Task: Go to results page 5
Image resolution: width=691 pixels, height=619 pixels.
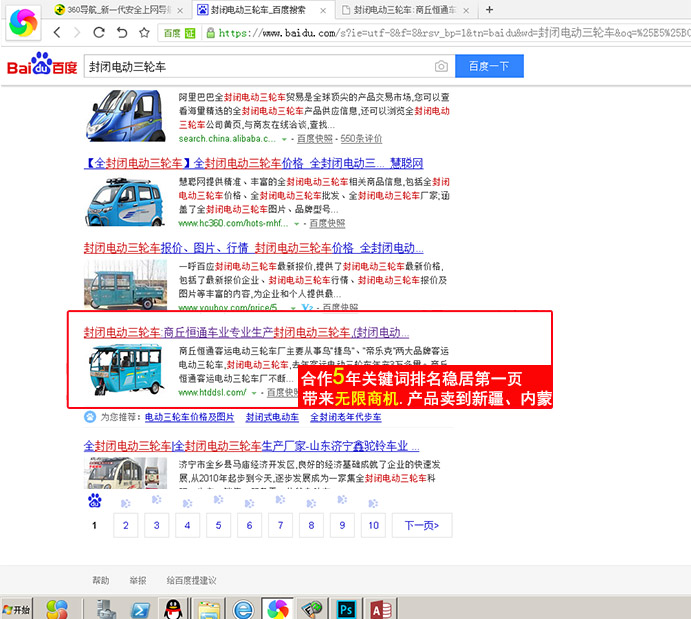Action: pos(218,525)
